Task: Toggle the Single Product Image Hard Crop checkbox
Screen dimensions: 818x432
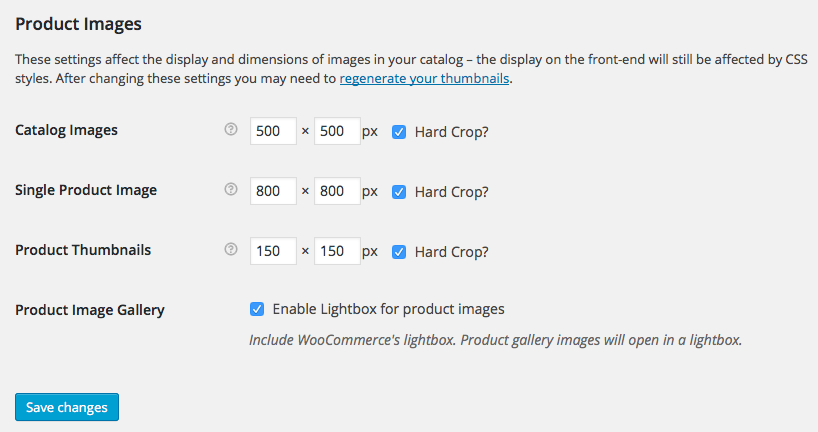Action: [399, 192]
